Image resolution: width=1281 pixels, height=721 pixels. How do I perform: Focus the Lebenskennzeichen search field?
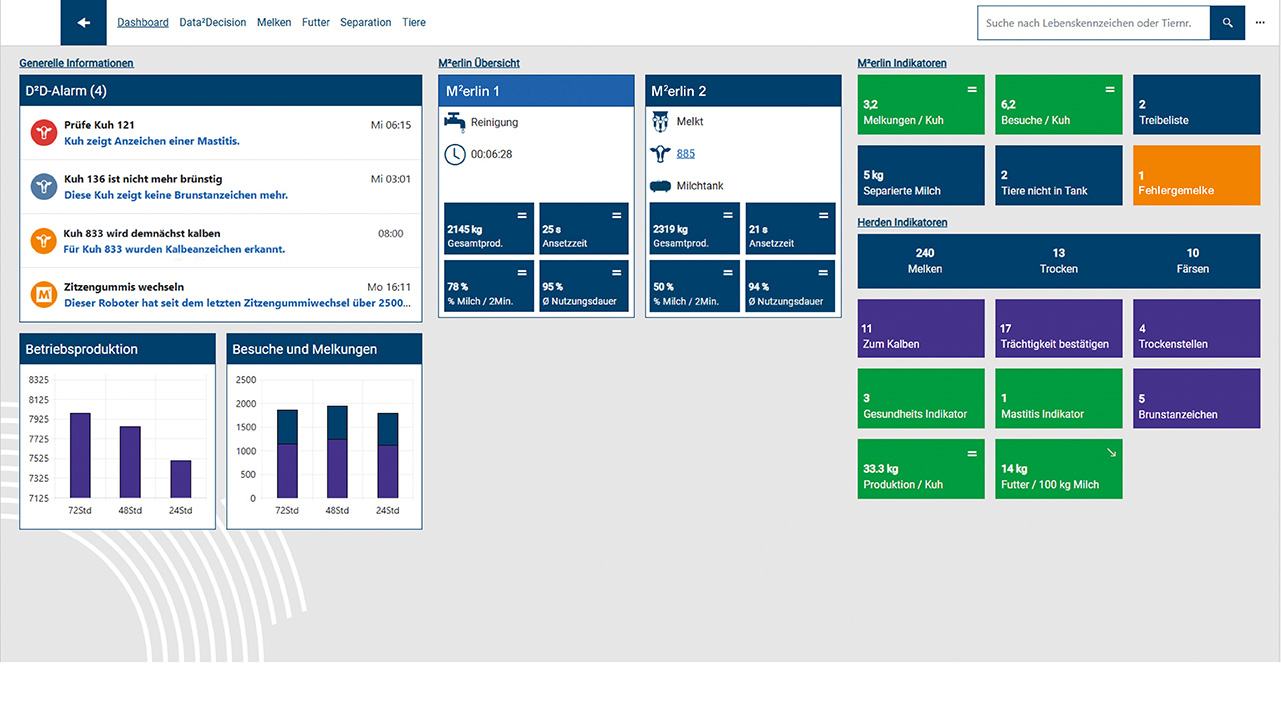1093,23
